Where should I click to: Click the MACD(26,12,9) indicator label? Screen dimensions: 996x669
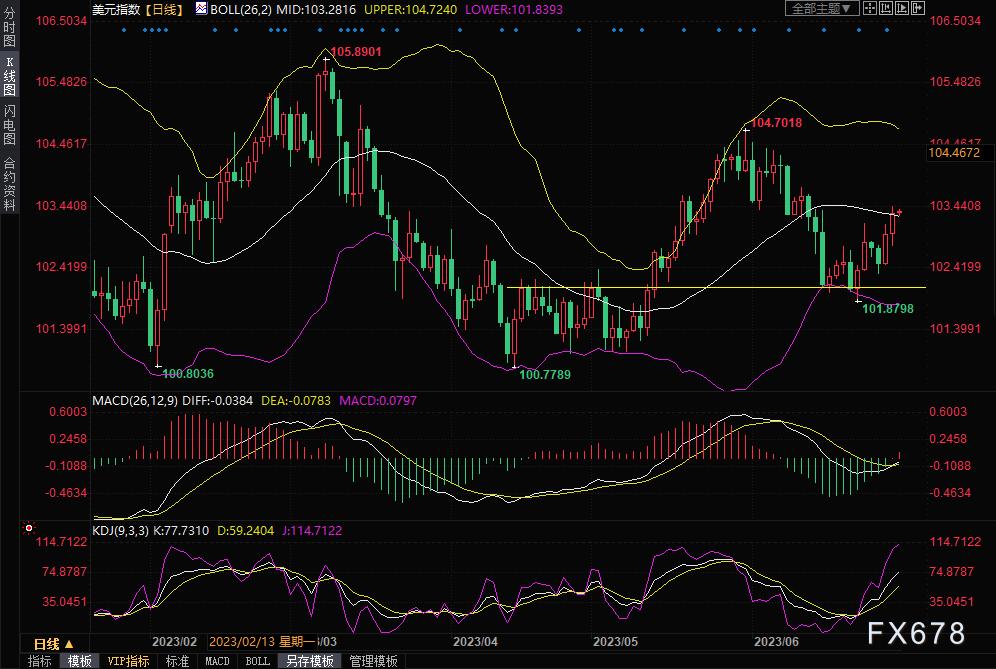[x=135, y=401]
